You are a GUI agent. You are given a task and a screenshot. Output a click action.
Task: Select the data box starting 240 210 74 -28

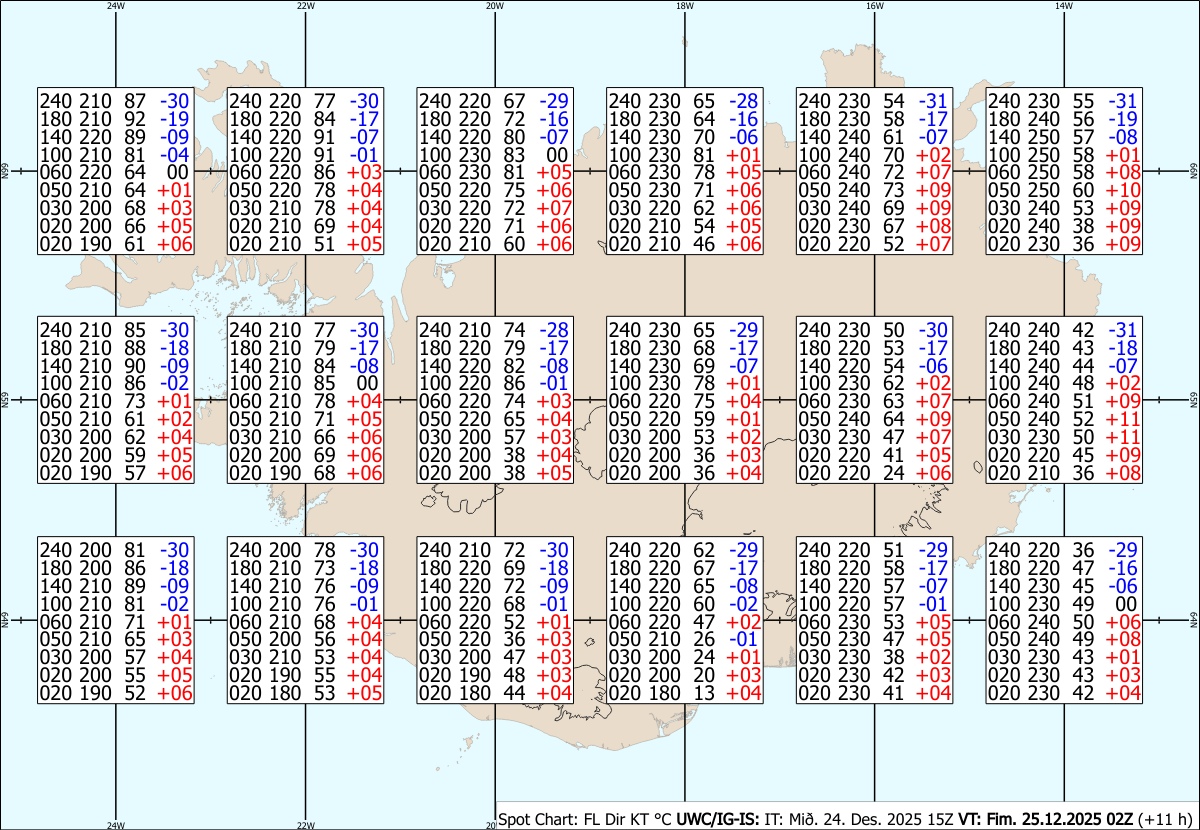tap(495, 400)
